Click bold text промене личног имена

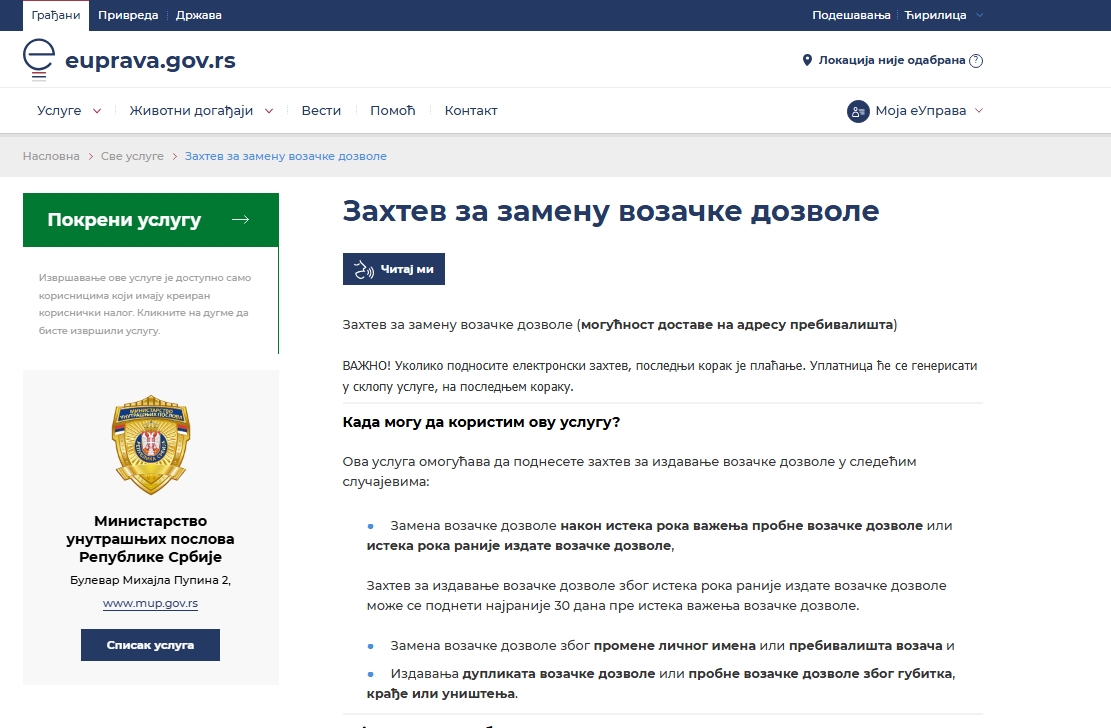(x=675, y=646)
